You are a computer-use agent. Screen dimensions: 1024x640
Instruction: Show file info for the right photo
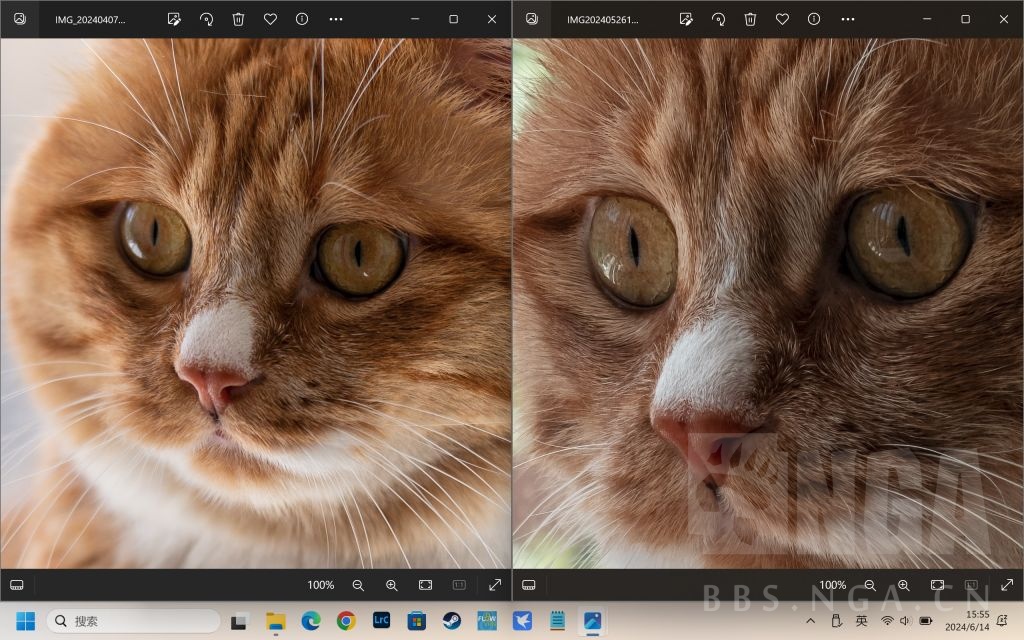(814, 19)
